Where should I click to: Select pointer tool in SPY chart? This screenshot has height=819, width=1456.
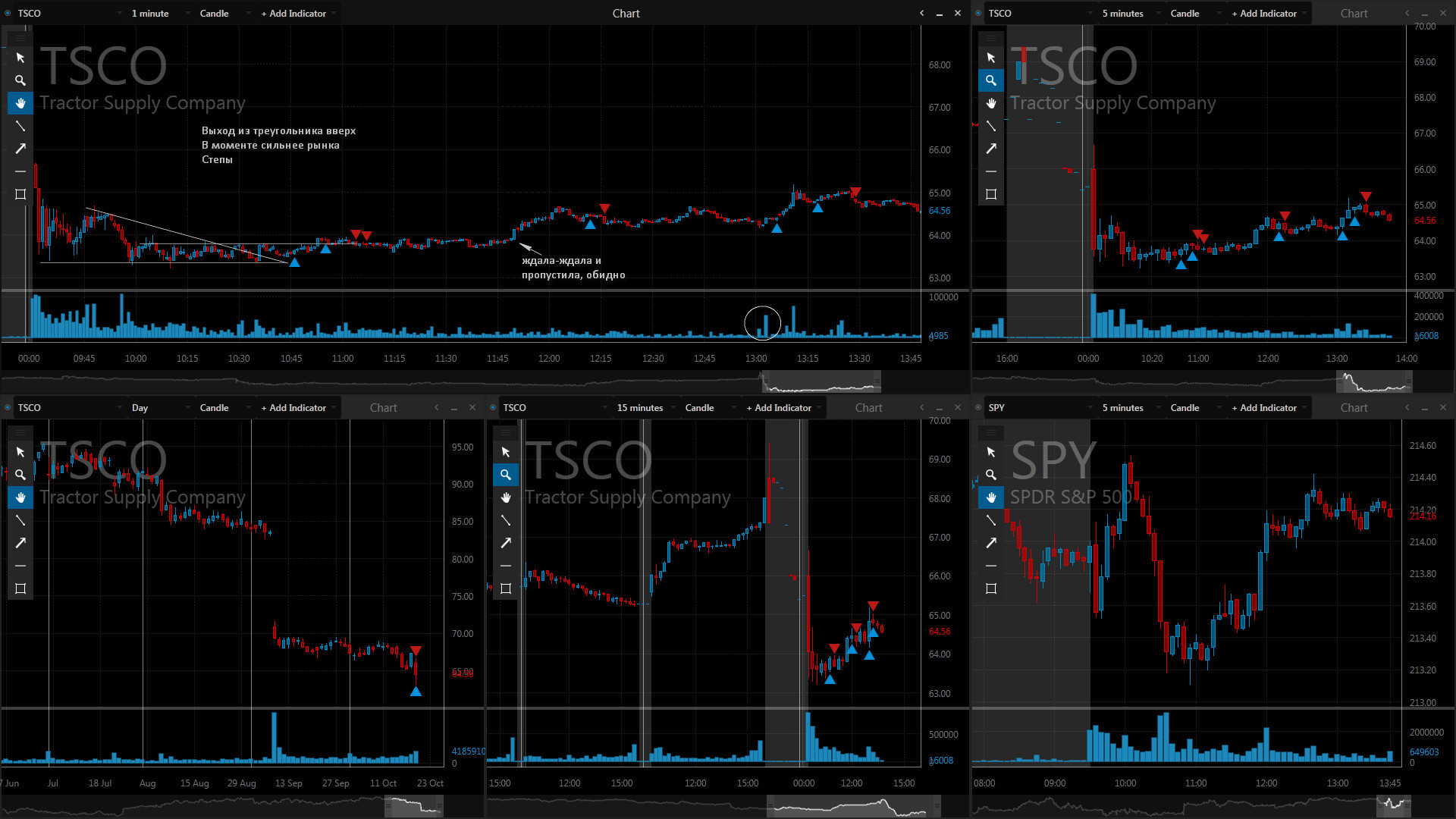click(x=991, y=452)
